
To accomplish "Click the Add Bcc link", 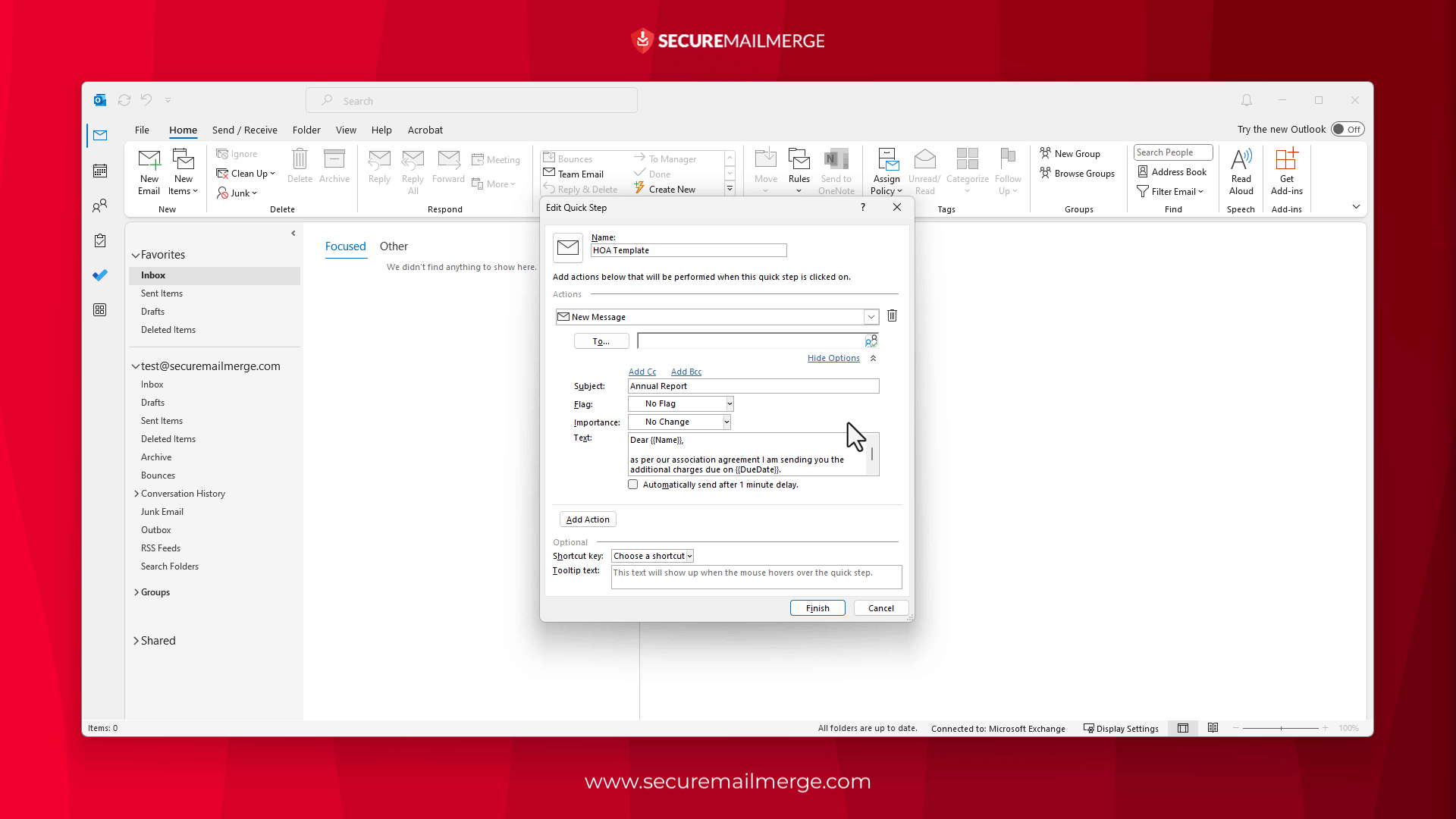I will [686, 372].
